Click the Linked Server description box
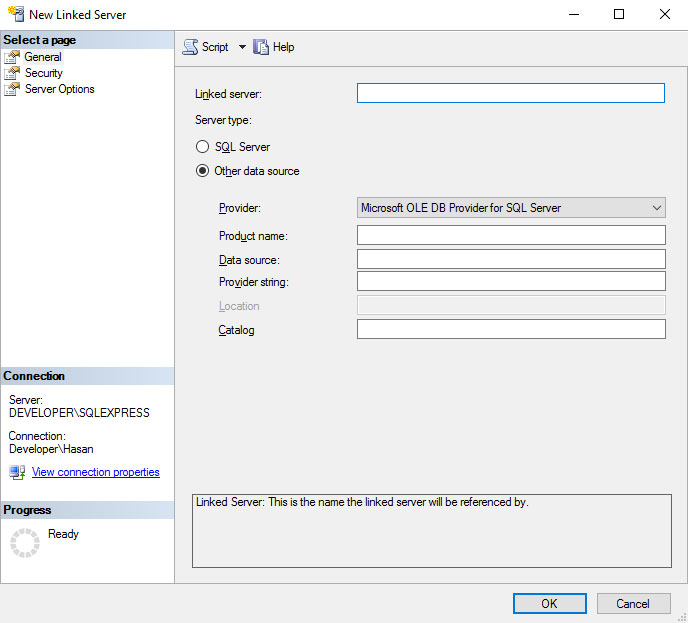The image size is (688, 623). [432, 531]
